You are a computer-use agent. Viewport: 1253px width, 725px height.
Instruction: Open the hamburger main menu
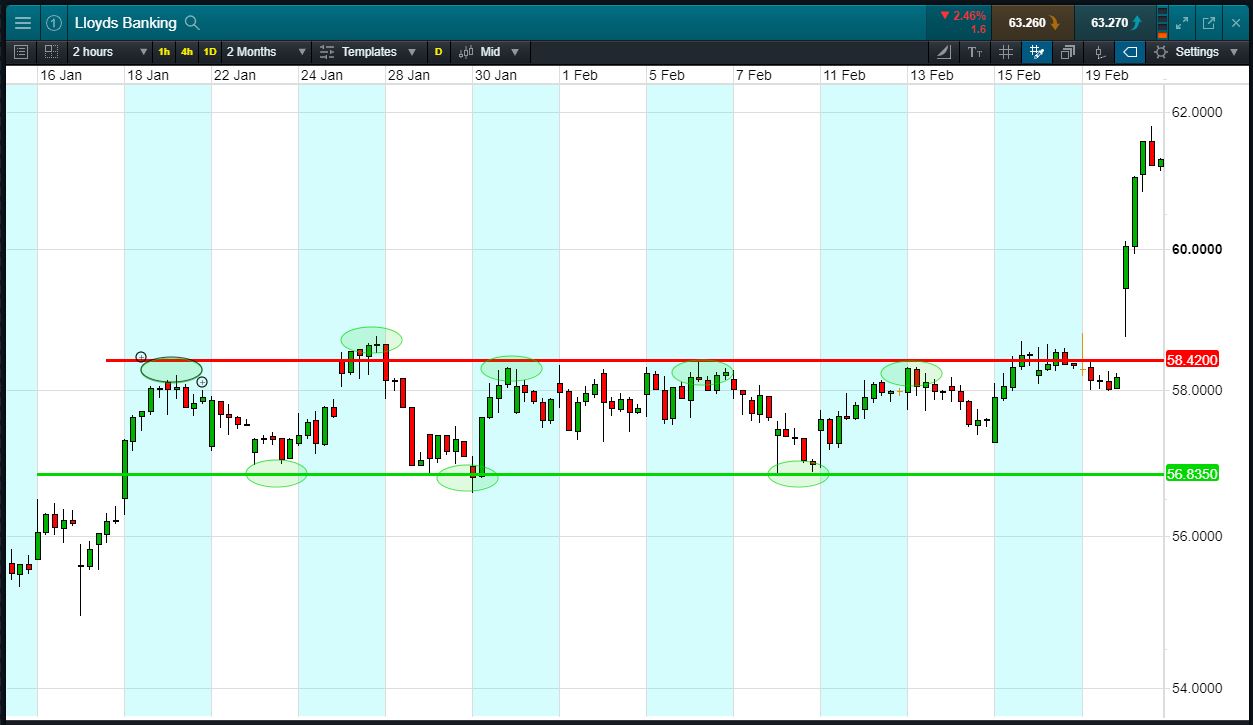tap(22, 22)
